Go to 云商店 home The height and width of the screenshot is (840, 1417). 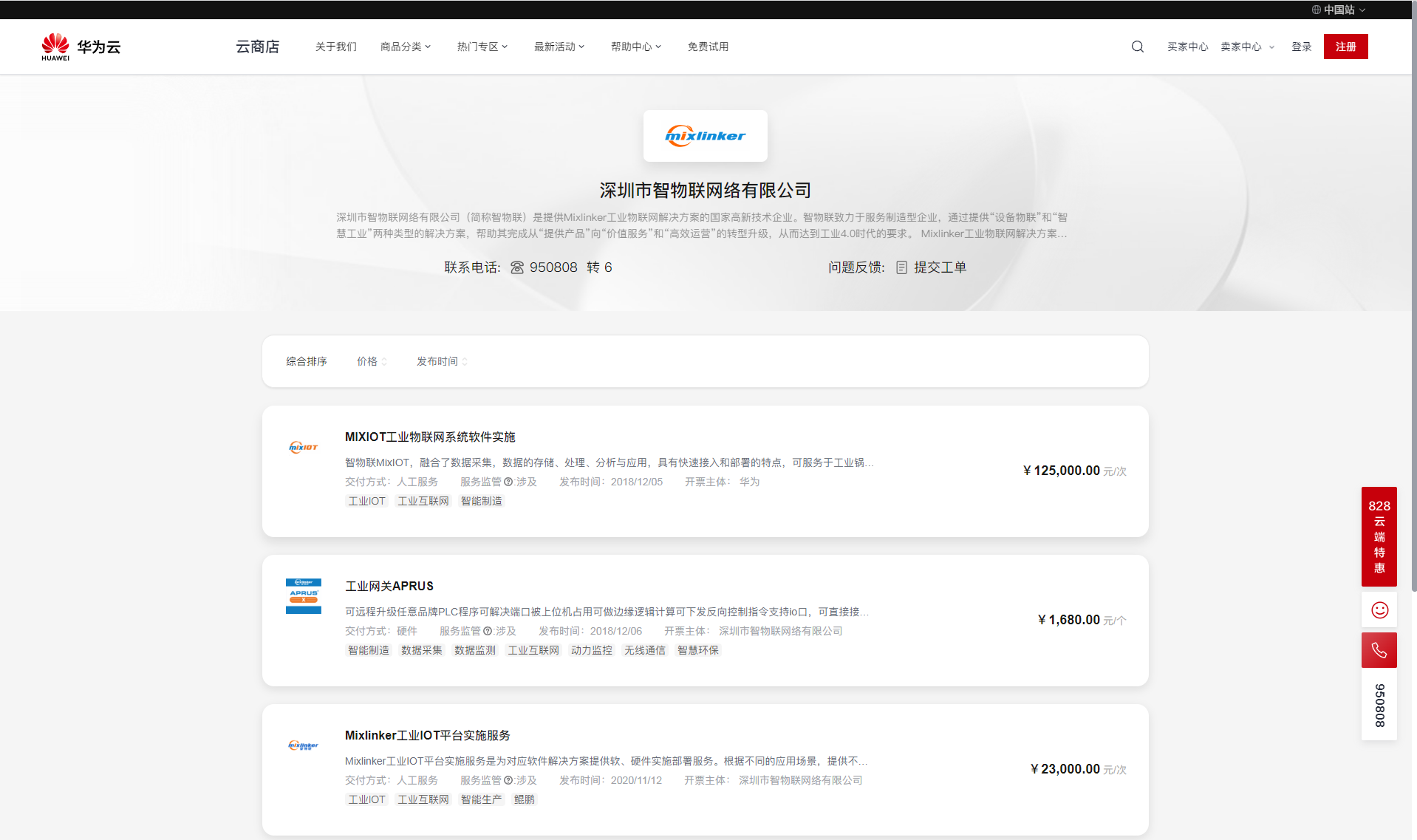(258, 47)
